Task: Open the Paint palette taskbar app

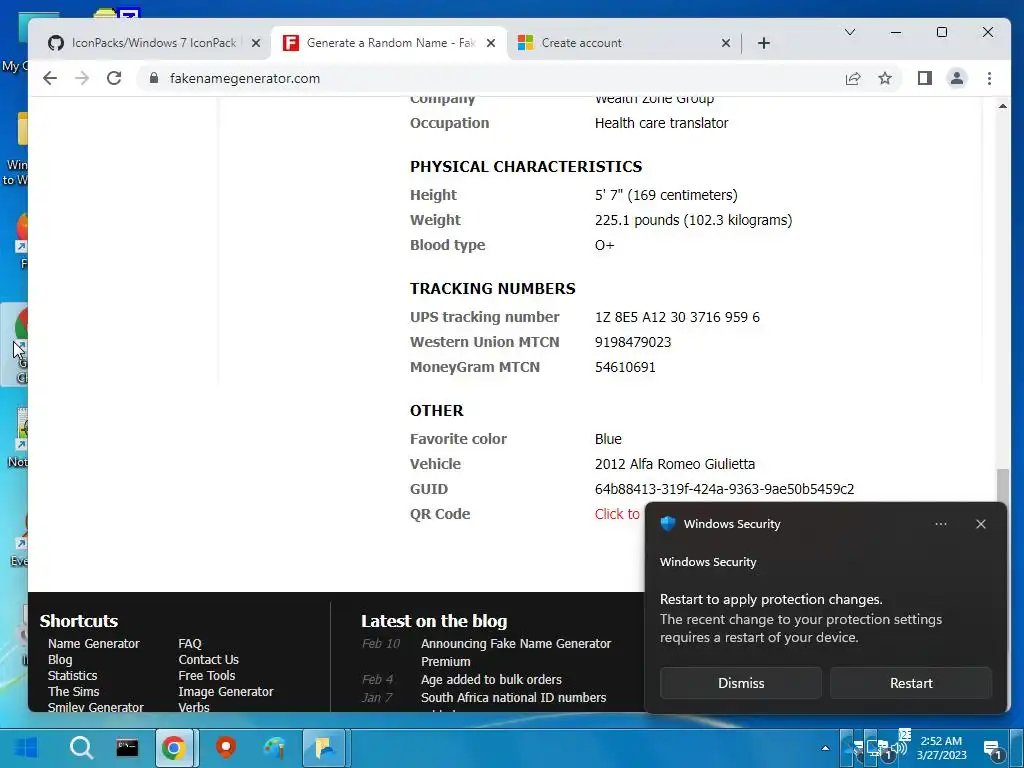Action: coord(275,747)
